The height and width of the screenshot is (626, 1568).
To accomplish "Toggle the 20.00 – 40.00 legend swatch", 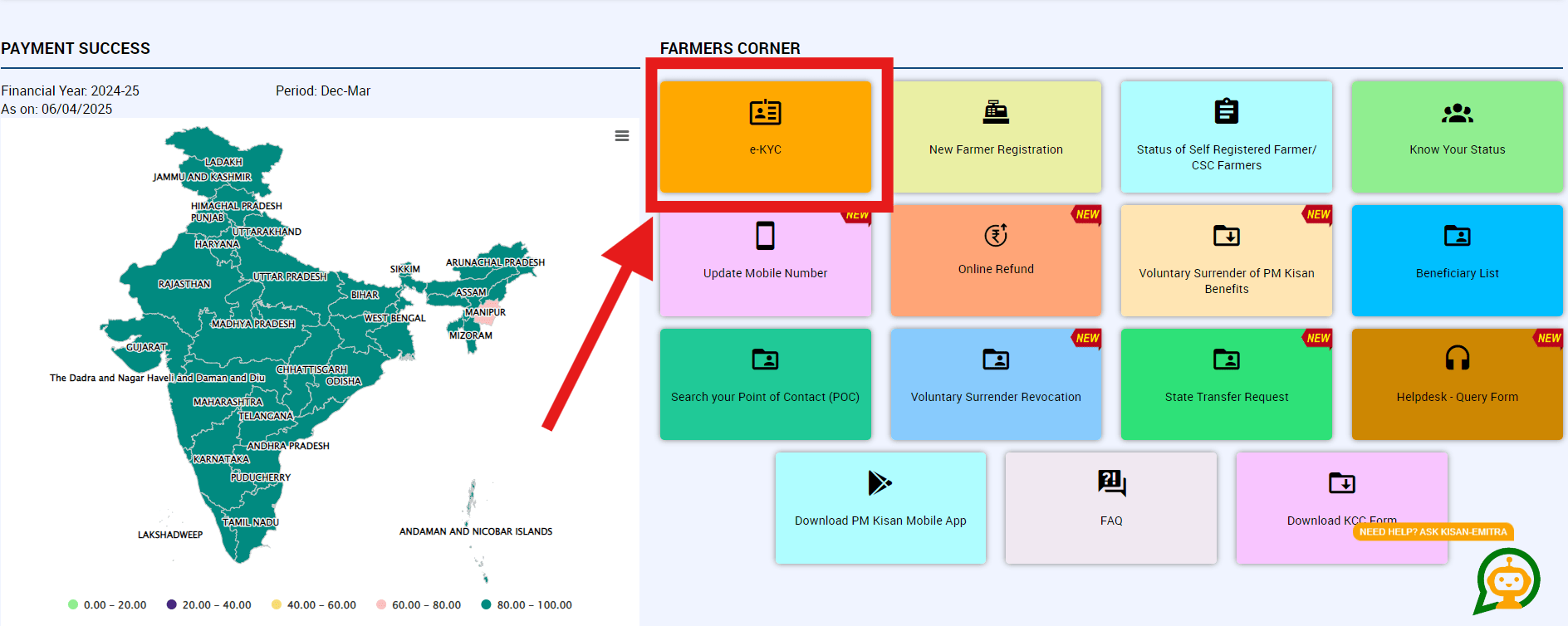I will pyautogui.click(x=171, y=604).
